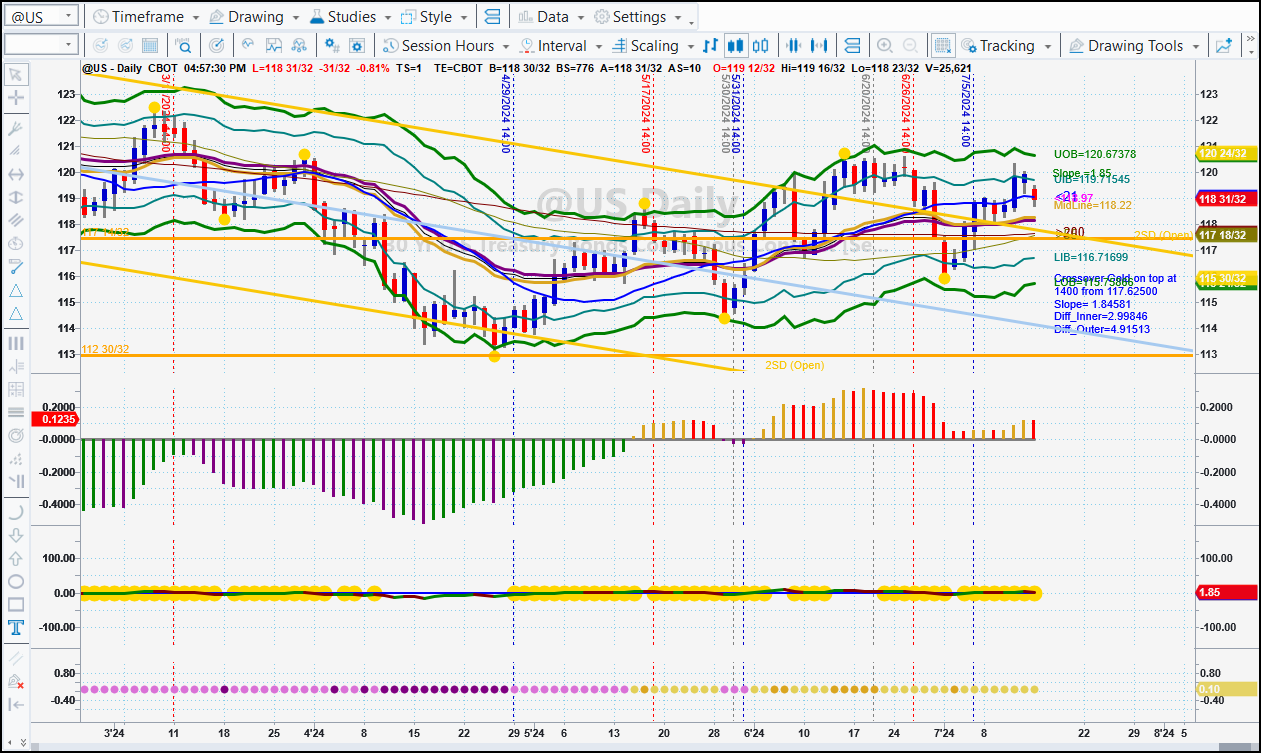Click the icon left of zoom in
The height and width of the screenshot is (753, 1261).
(x=852, y=45)
